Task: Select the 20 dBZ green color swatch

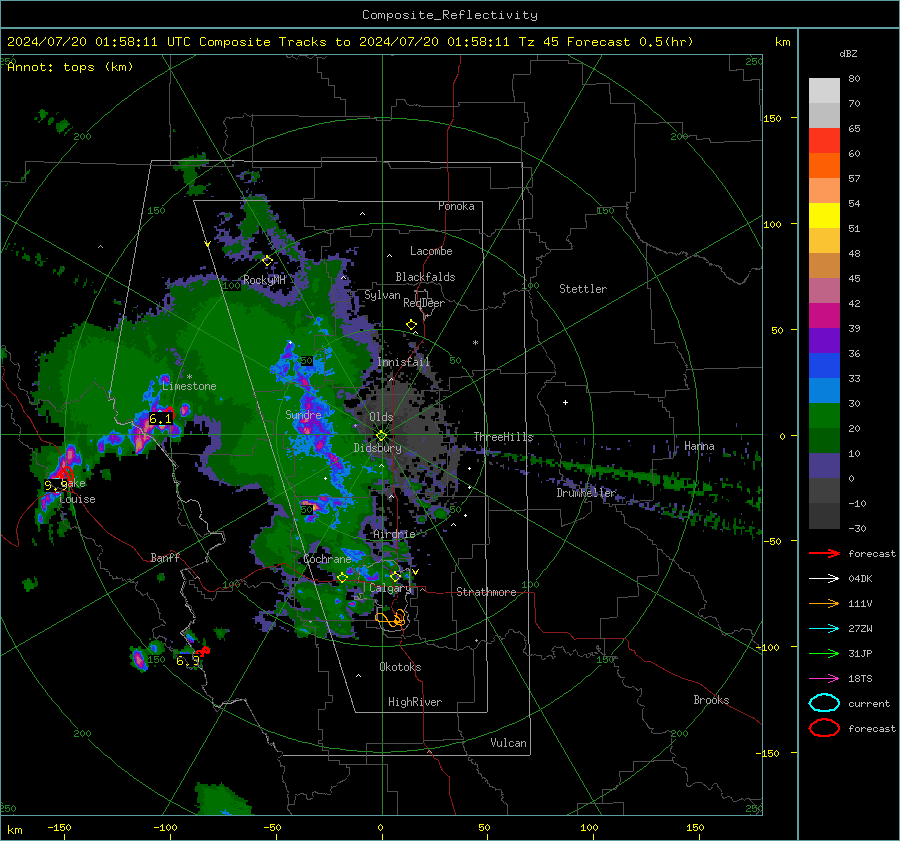Action: pyautogui.click(x=824, y=416)
